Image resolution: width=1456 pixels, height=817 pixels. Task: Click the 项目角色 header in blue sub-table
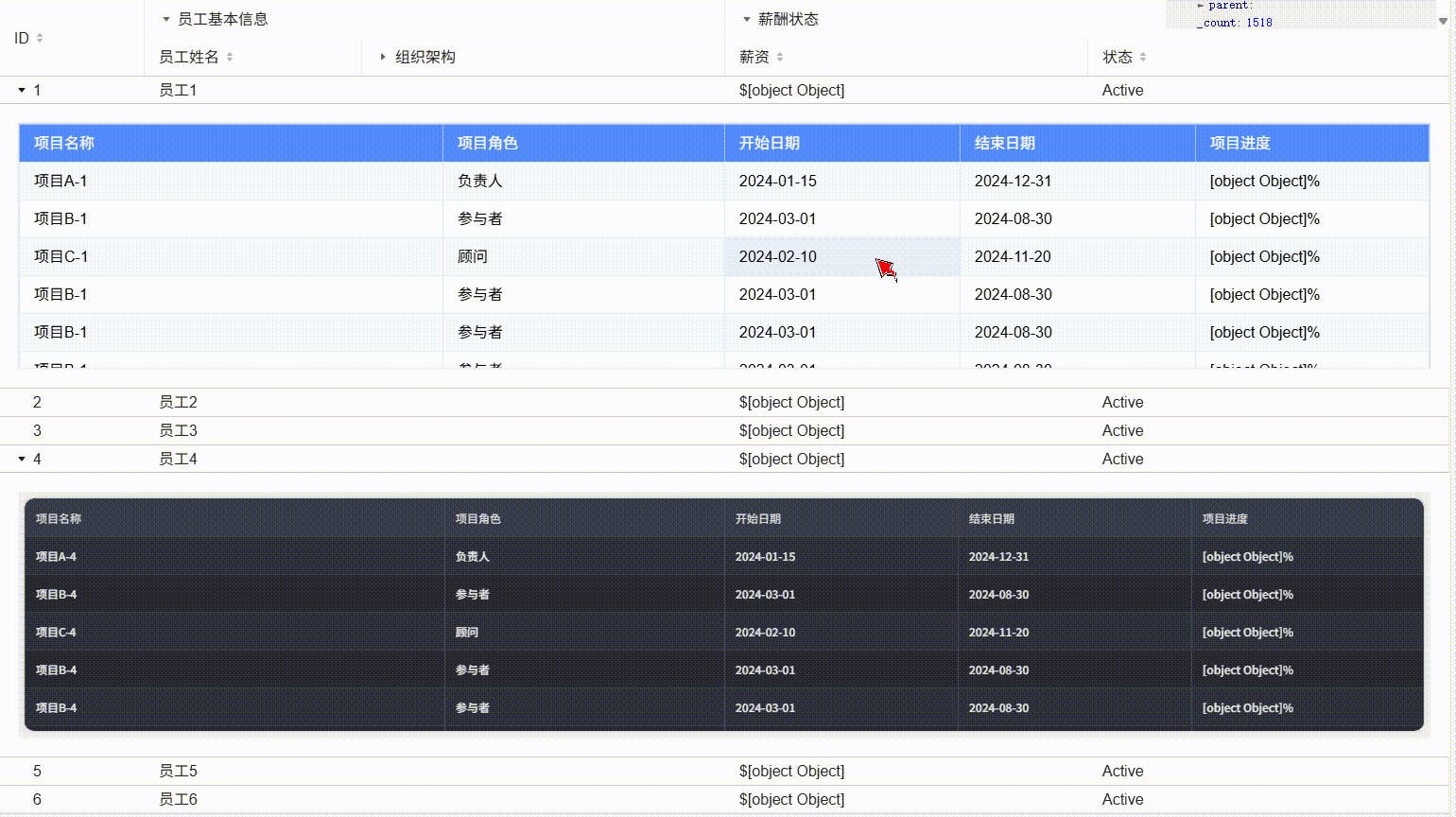[x=583, y=143]
